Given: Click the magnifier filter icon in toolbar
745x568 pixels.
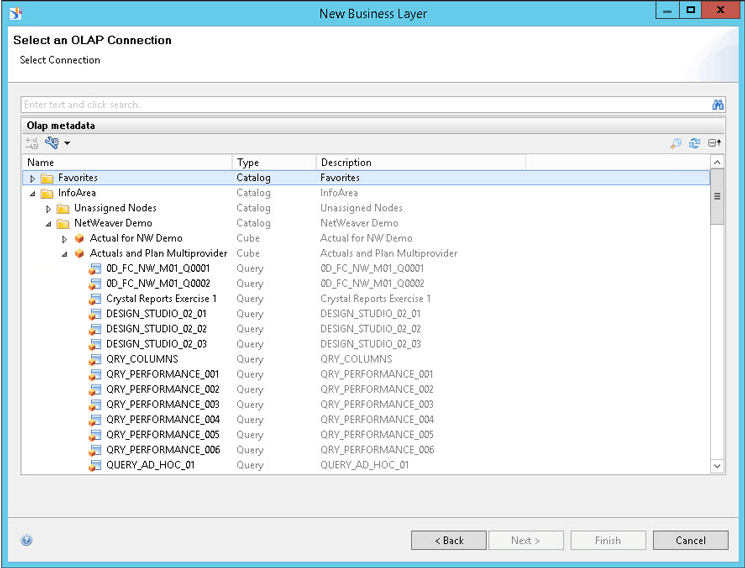Looking at the screenshot, I should 676,144.
